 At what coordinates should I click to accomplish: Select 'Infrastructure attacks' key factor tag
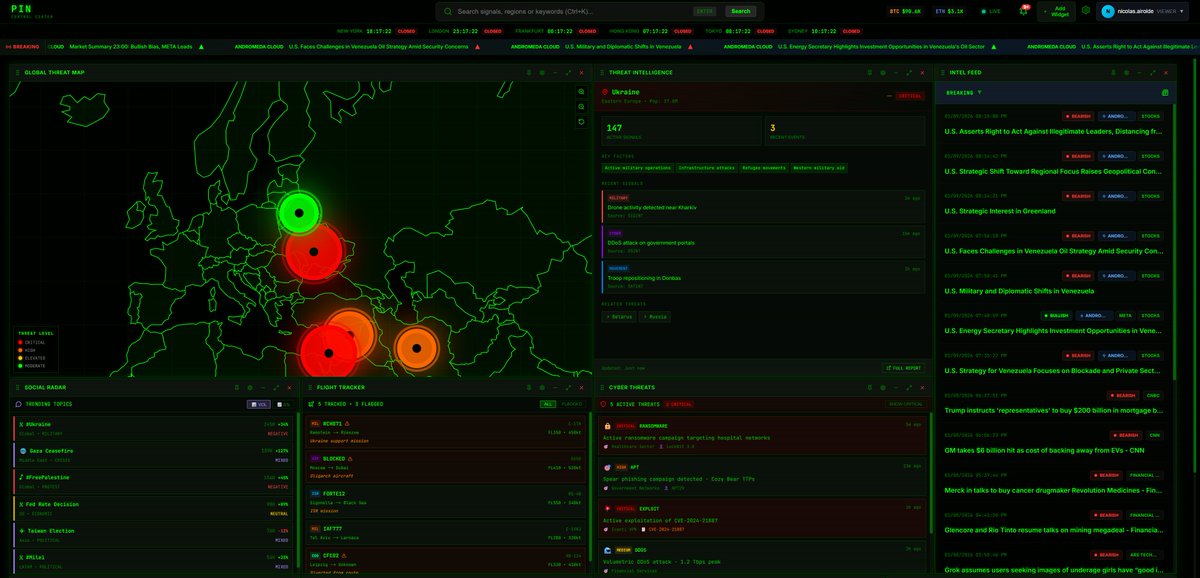706,168
